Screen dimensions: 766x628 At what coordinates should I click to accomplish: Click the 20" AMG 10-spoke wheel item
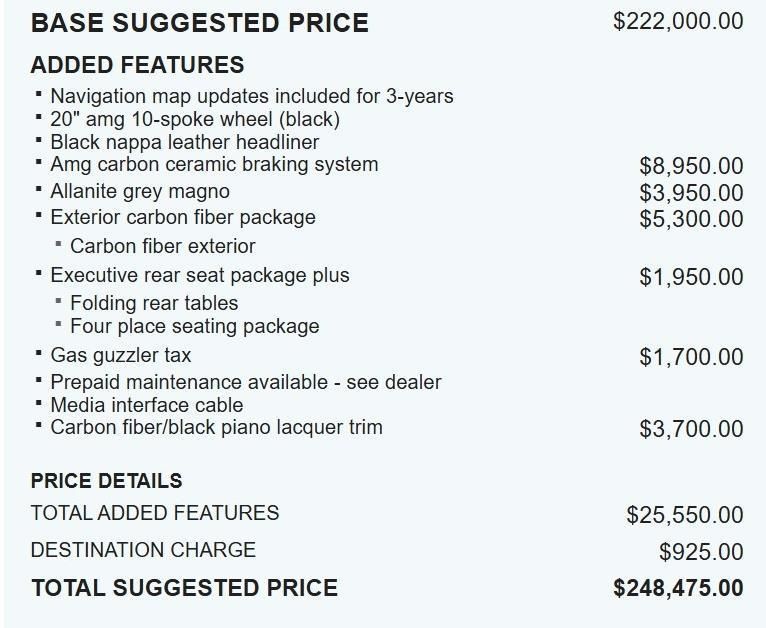point(195,119)
